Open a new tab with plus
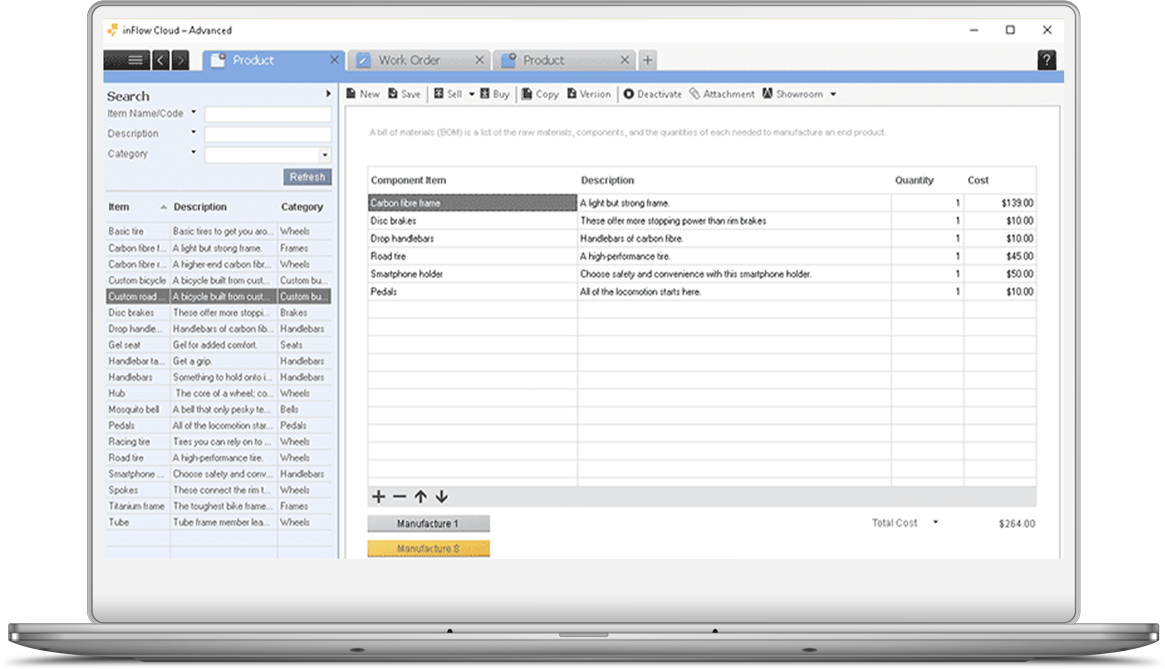The image size is (1165, 669). pyautogui.click(x=648, y=61)
